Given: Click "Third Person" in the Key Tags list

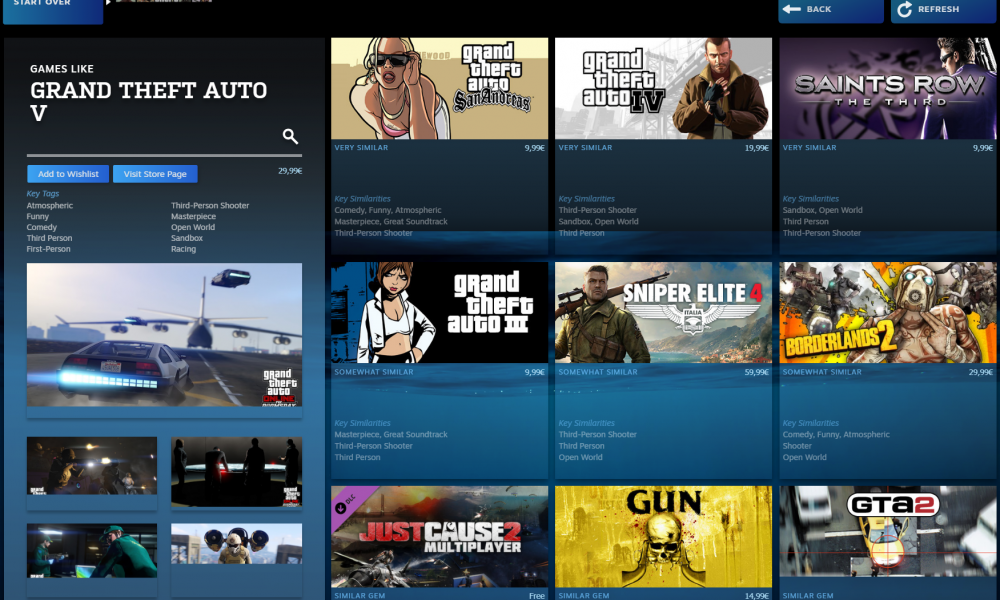Looking at the screenshot, I should pos(49,238).
